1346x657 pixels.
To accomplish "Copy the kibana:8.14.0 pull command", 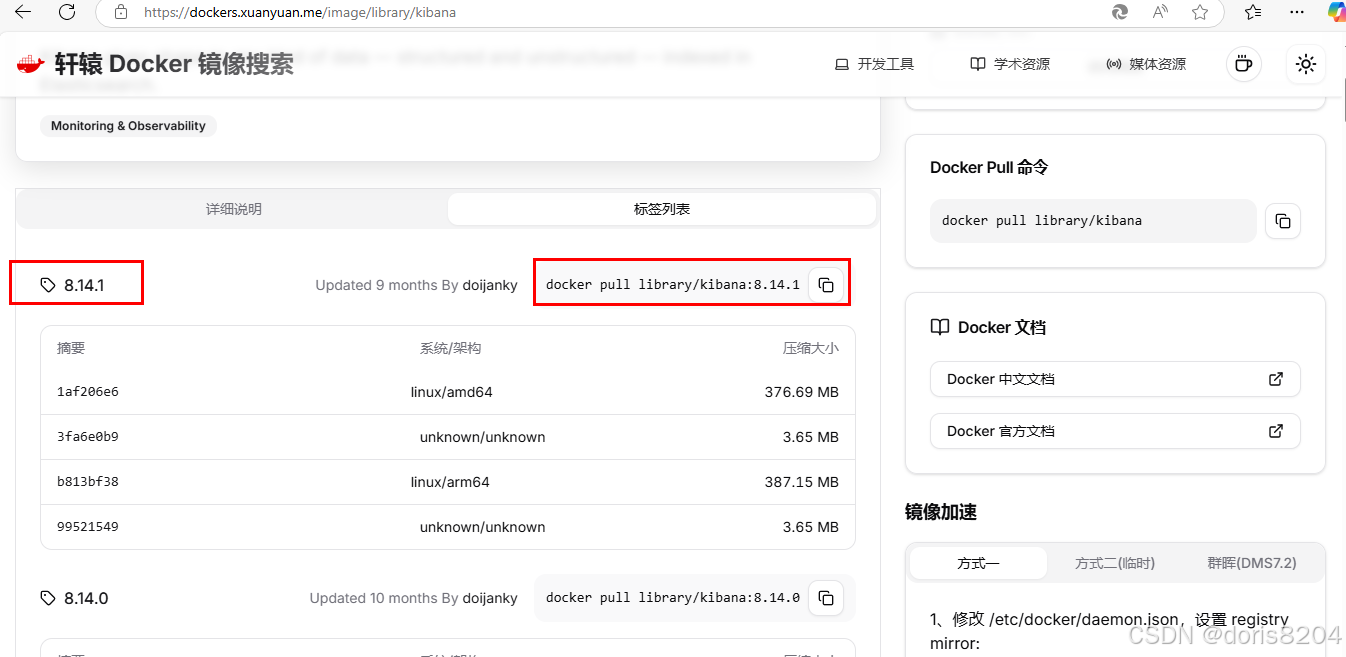I will [x=826, y=598].
